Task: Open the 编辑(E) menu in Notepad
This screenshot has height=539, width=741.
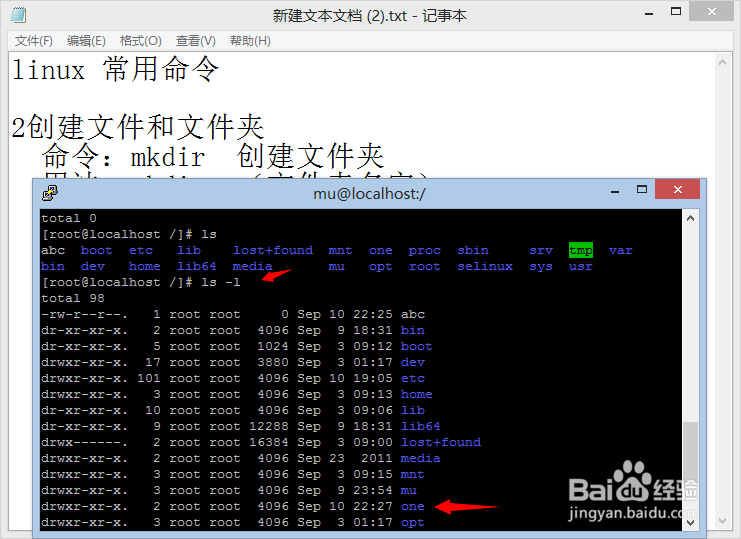Action: tap(86, 41)
